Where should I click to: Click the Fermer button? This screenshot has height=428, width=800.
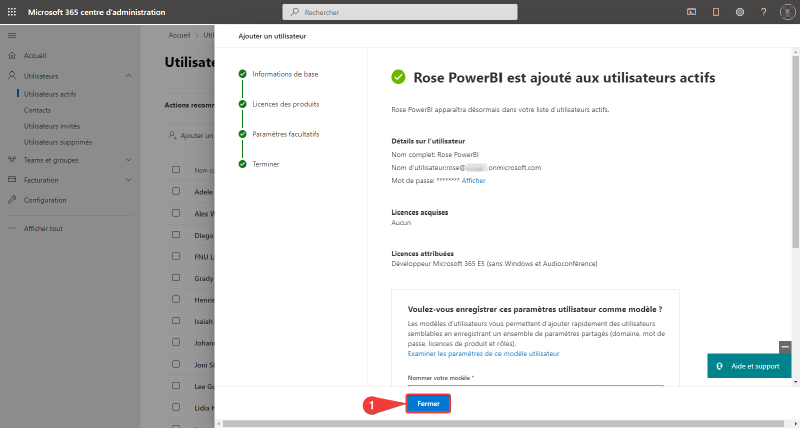click(428, 404)
